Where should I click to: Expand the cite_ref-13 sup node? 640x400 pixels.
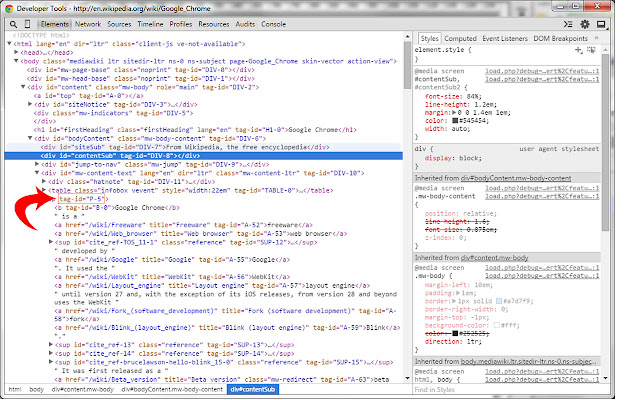pos(51,344)
